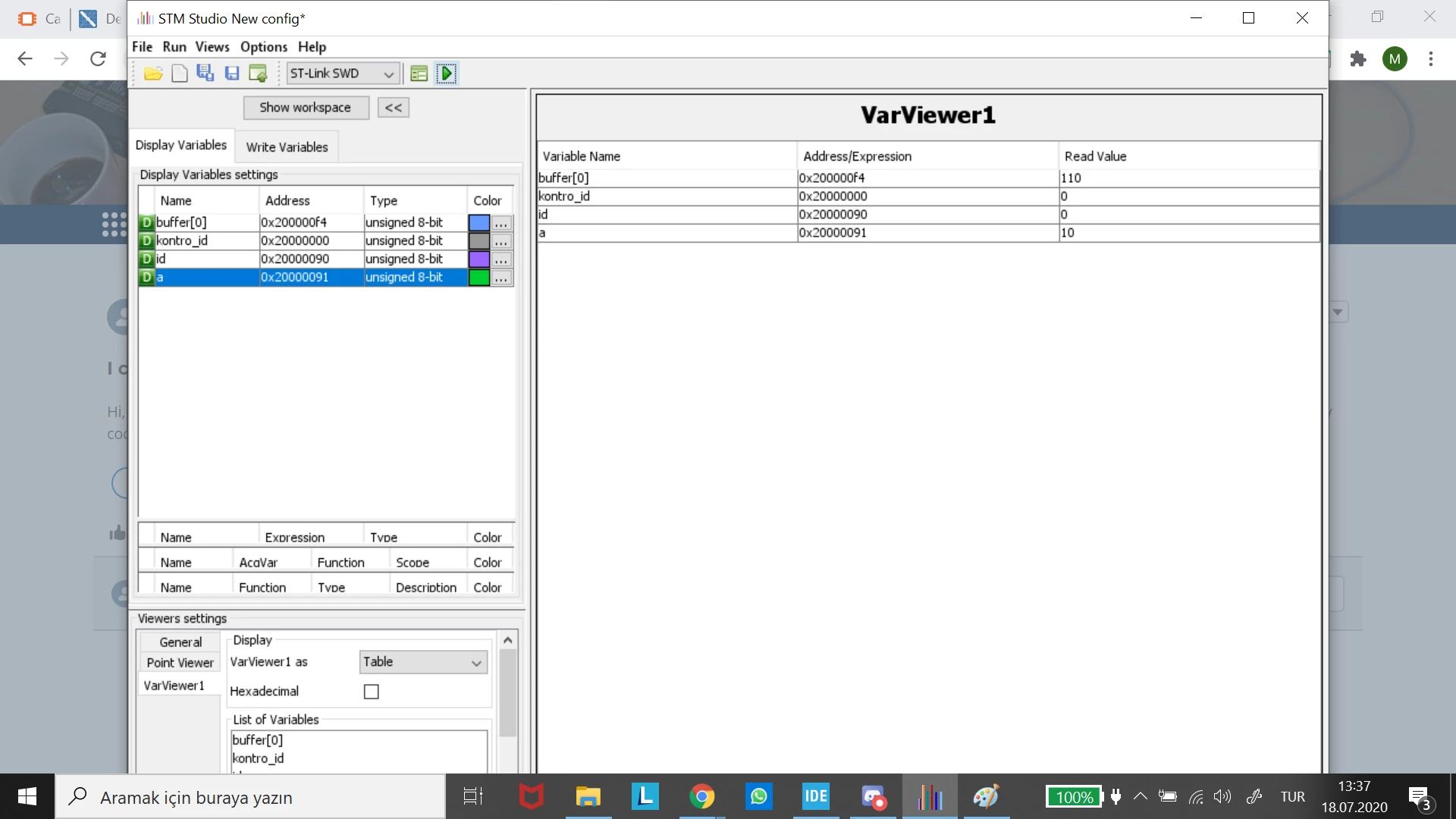Toggle D flag for variable a

(x=146, y=277)
